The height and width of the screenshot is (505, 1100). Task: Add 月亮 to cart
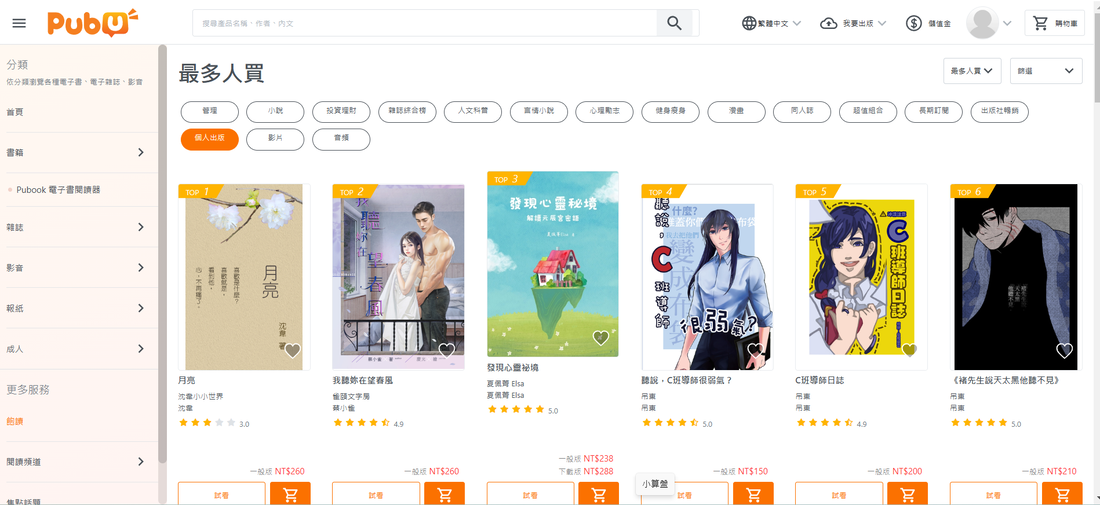pyautogui.click(x=290, y=494)
